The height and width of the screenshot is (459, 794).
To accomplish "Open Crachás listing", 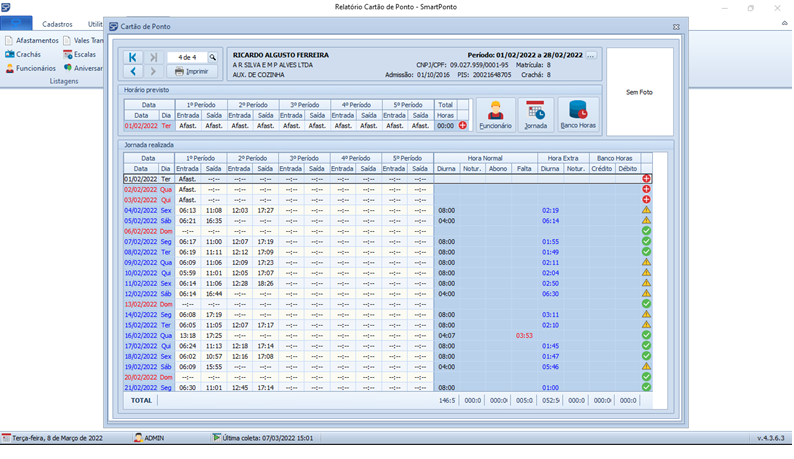I will click(x=23, y=54).
